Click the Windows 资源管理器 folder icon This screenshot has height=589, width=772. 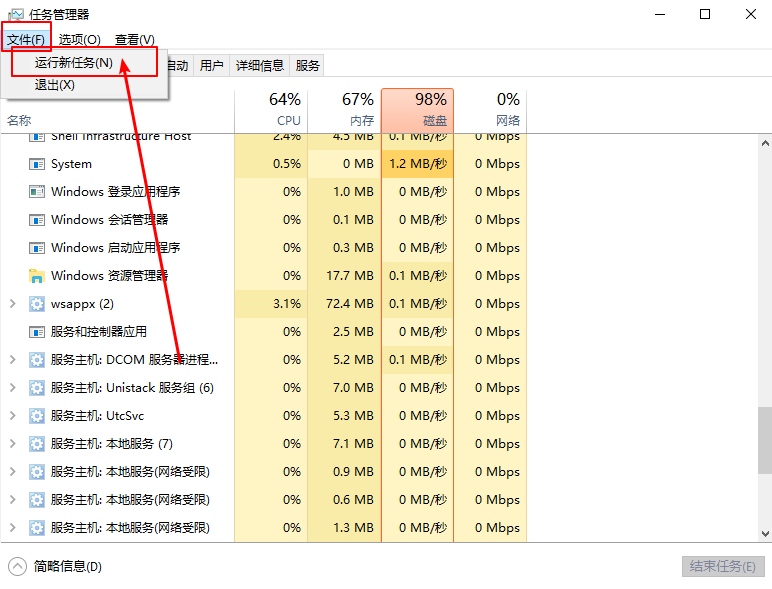[x=37, y=276]
